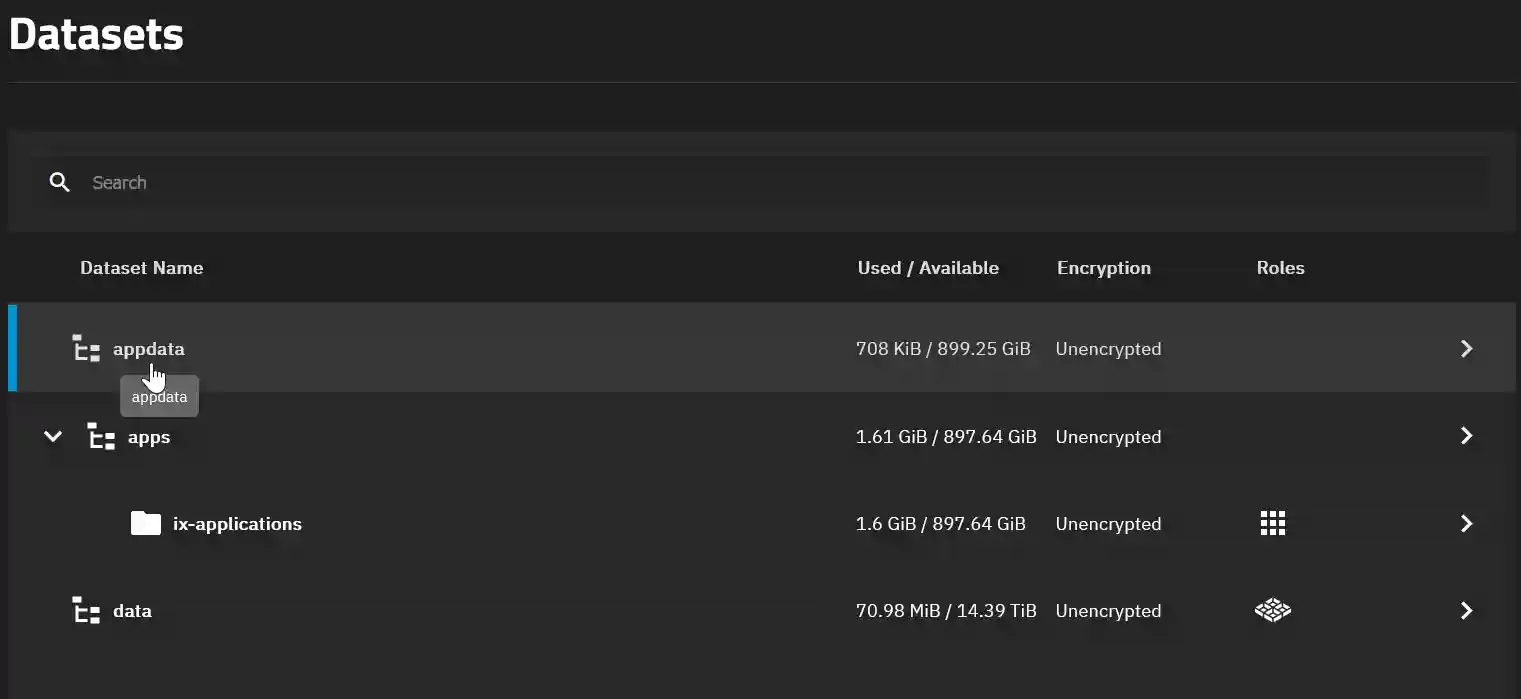Collapse the apps dataset tree
This screenshot has width=1521, height=699.
click(x=53, y=436)
